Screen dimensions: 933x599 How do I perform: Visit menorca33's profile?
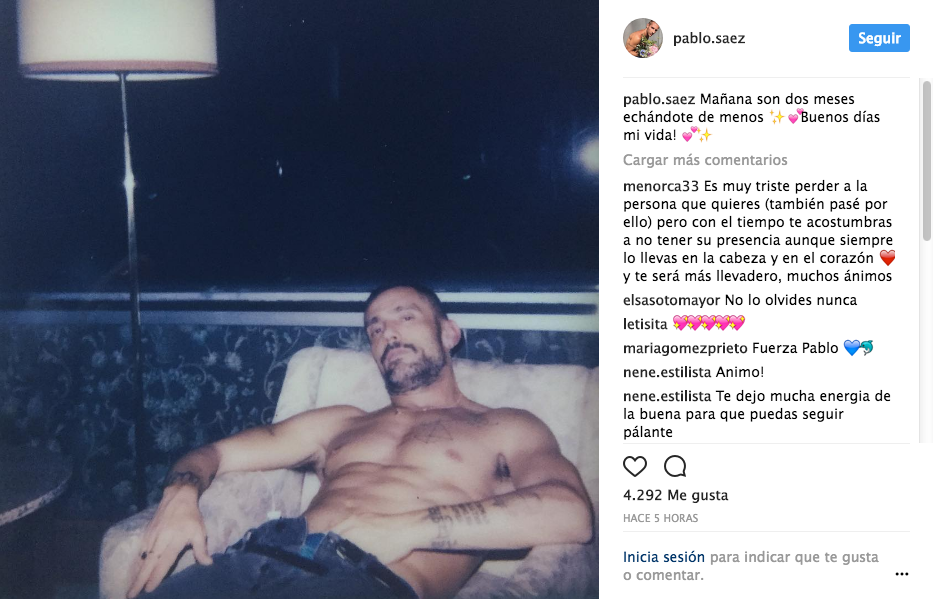(661, 186)
